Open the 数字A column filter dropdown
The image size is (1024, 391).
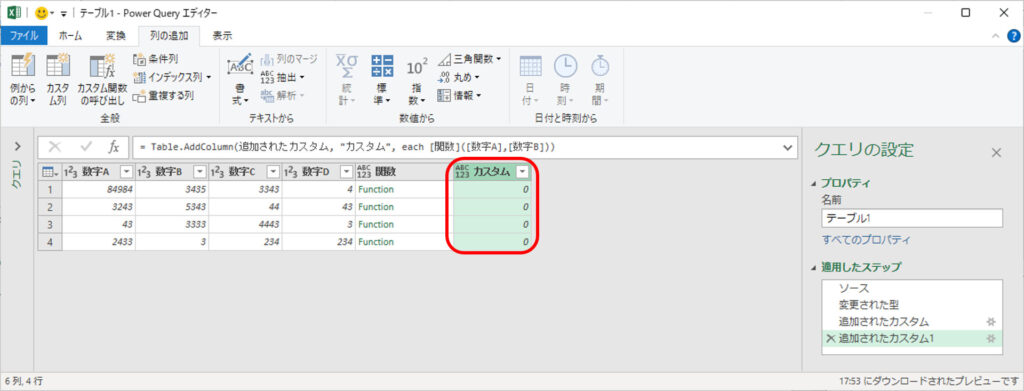click(127, 172)
